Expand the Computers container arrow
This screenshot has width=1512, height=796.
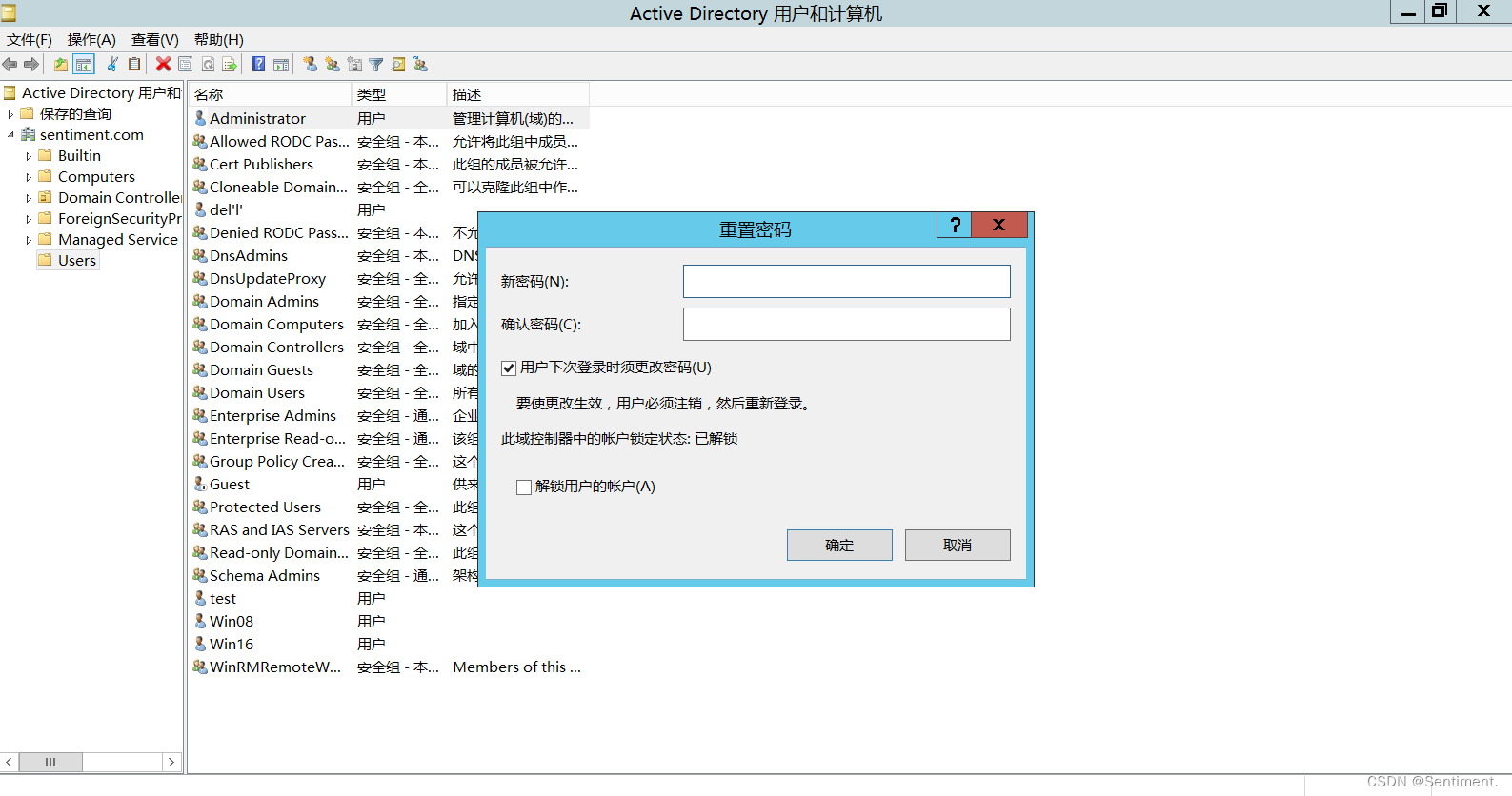(x=29, y=177)
